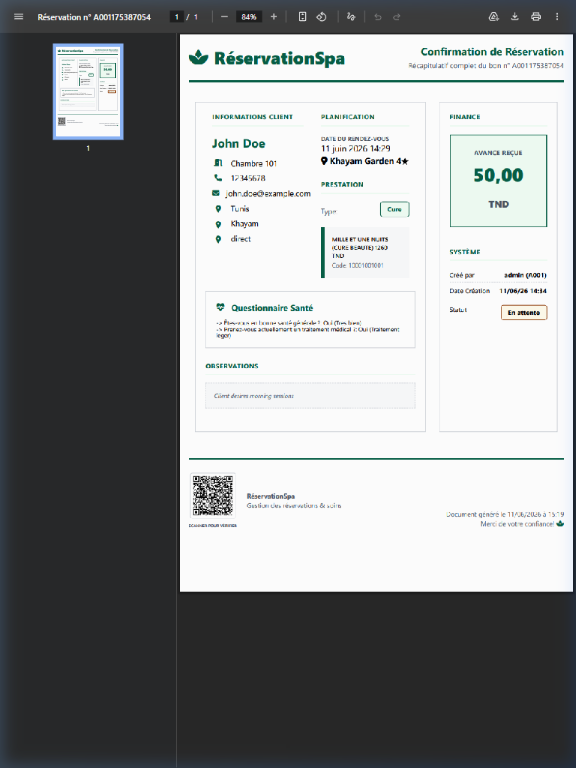The image size is (576, 768).
Task: Click the 50,00 advance amount
Action: [x=498, y=175]
